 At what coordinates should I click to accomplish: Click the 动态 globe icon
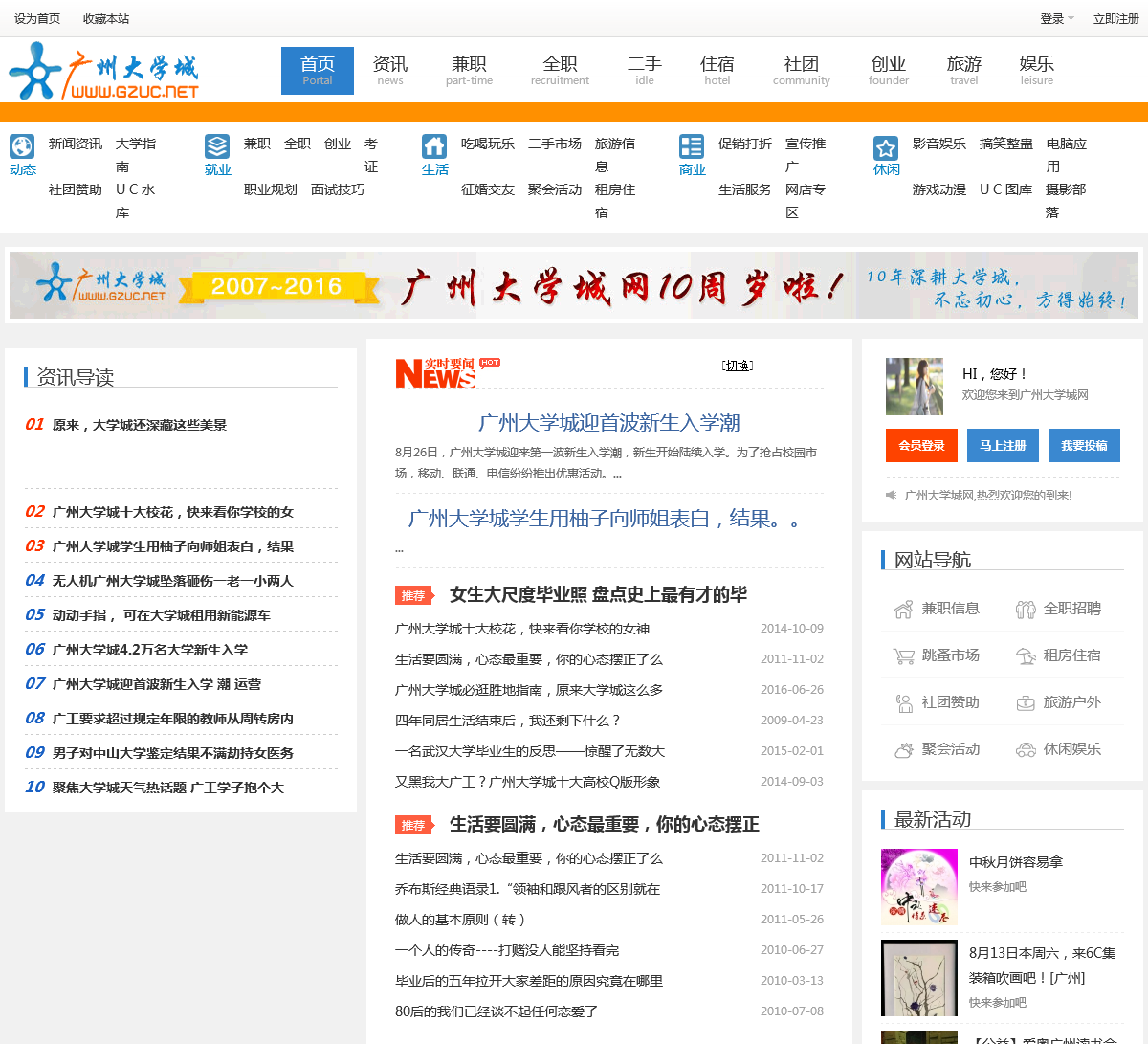pos(22,146)
